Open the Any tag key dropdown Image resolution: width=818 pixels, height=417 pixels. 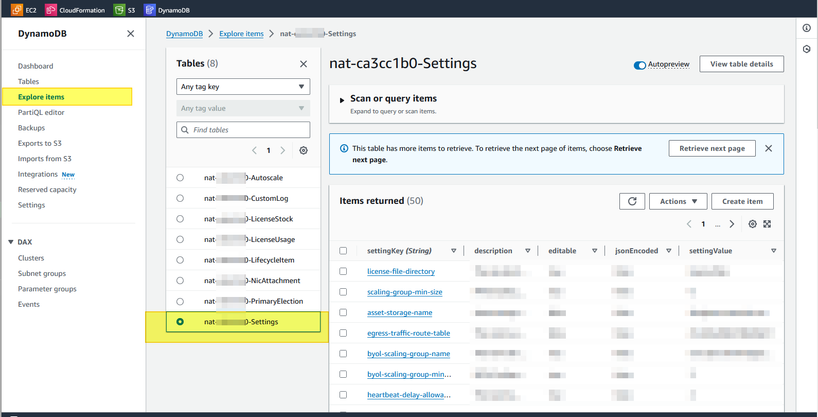243,87
